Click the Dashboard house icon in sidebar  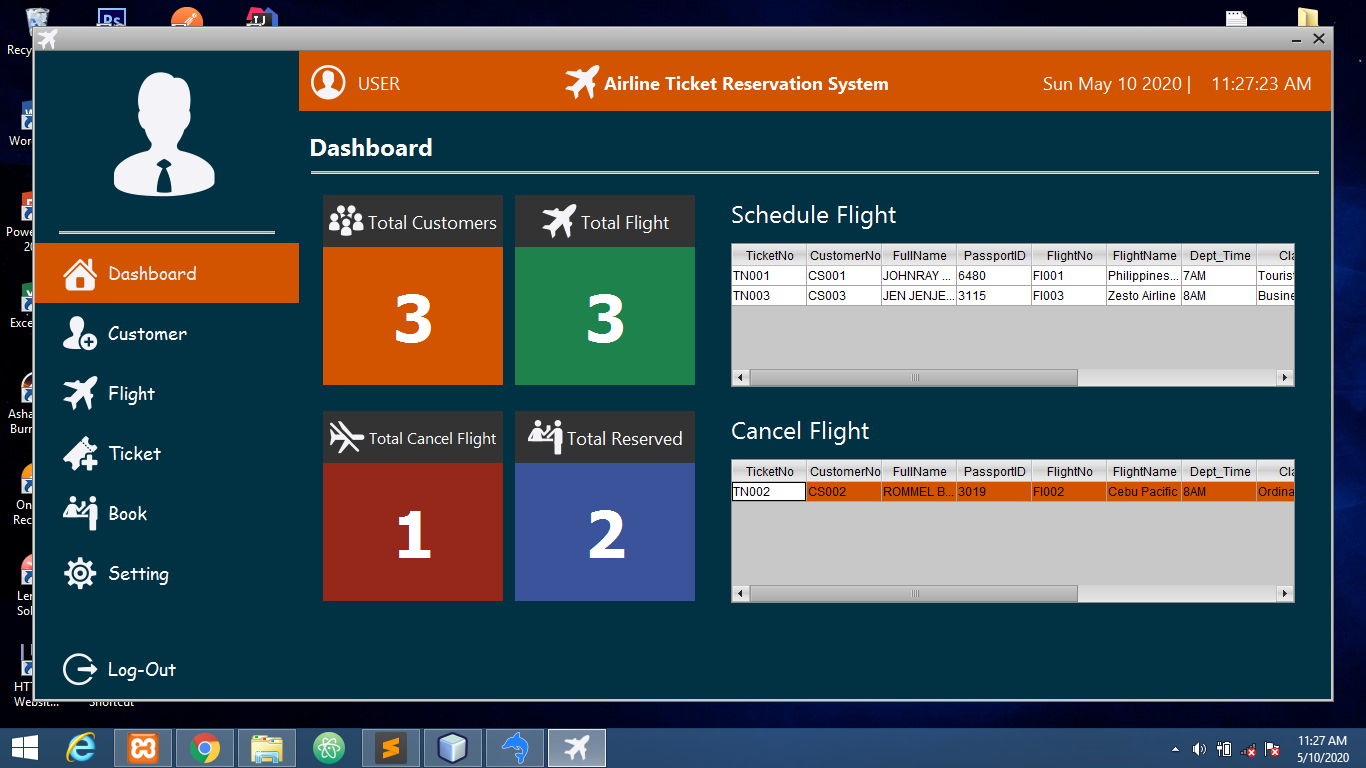click(x=80, y=274)
